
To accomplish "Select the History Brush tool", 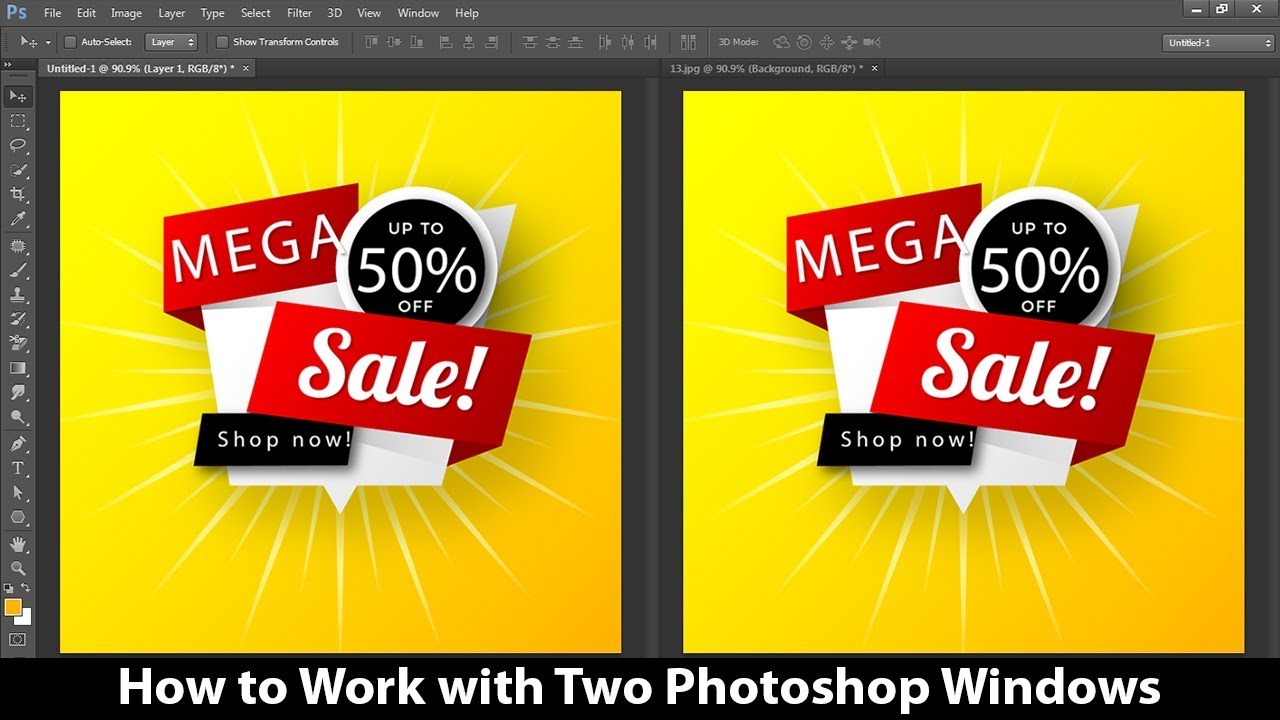I will click(18, 319).
